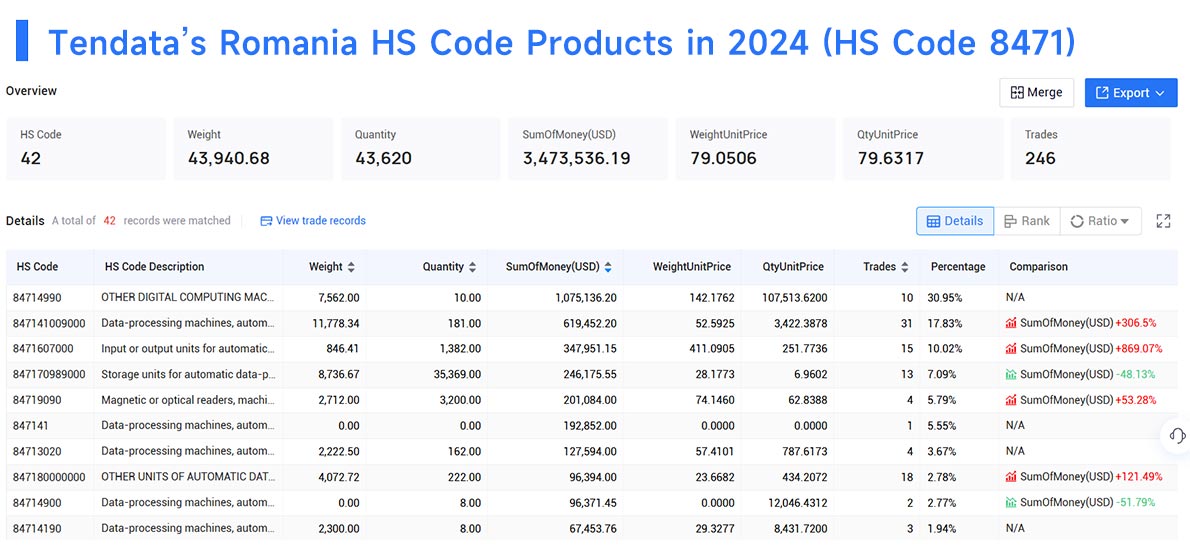Click the chart icon in 847170989000 comparison
Image resolution: width=1190 pixels, height=552 pixels.
point(1011,374)
